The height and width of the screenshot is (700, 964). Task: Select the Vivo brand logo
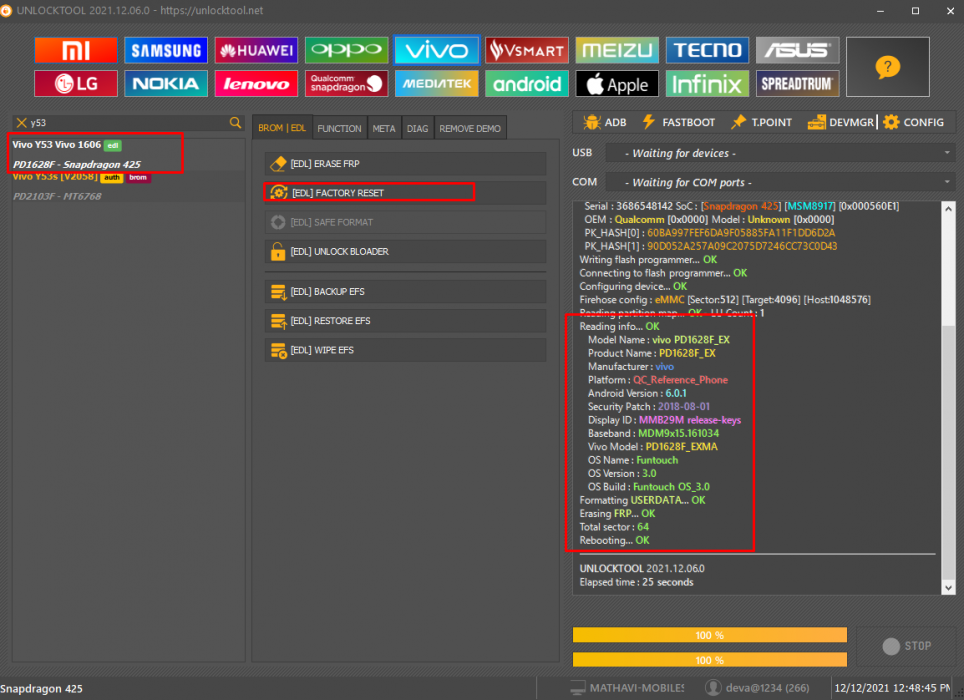(x=437, y=50)
